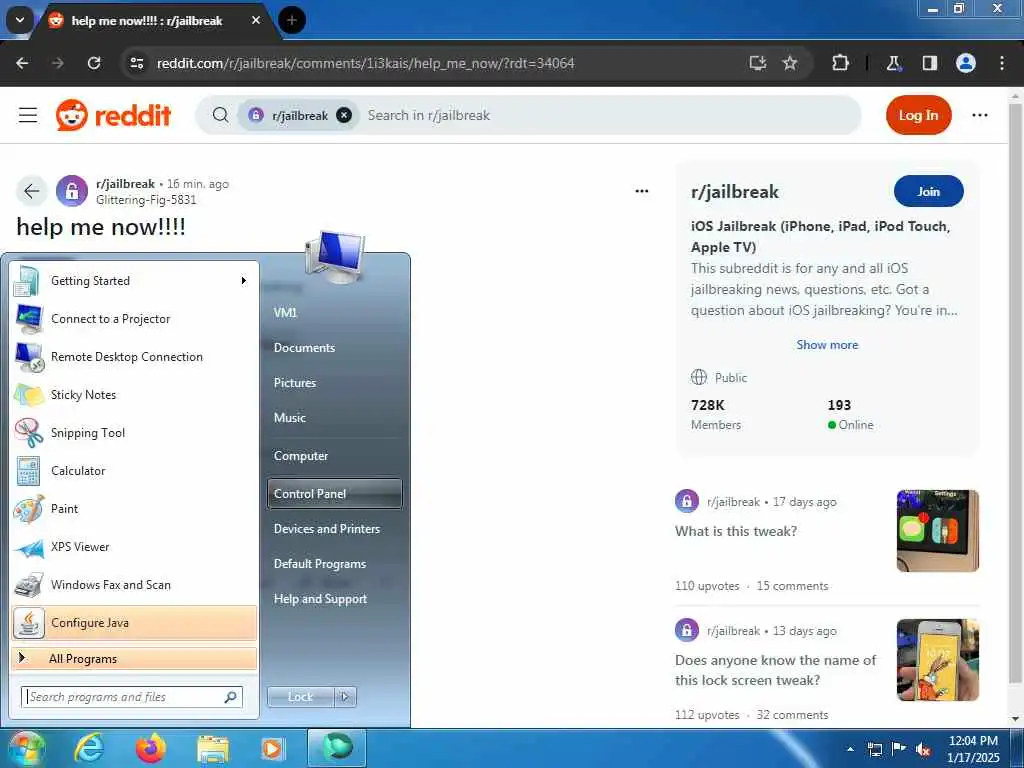Open Getting Started in Start menu
Viewport: 1024px width, 768px height.
pos(134,281)
